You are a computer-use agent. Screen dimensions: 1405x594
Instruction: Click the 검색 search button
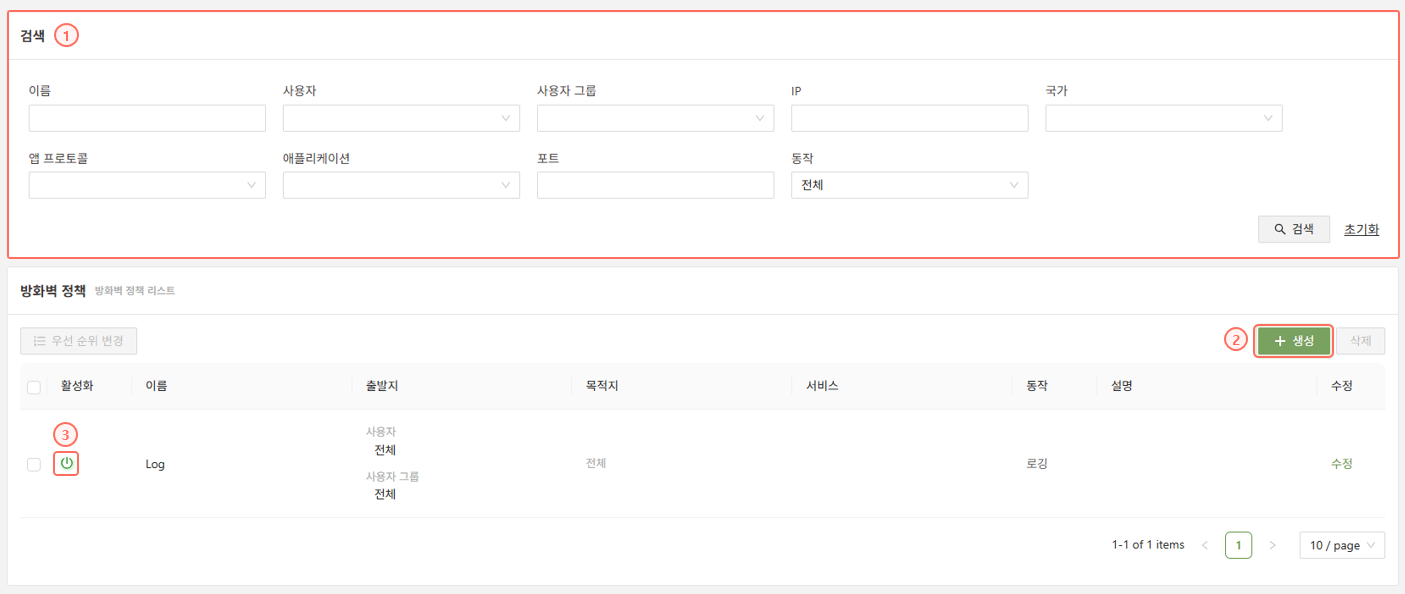(1293, 229)
